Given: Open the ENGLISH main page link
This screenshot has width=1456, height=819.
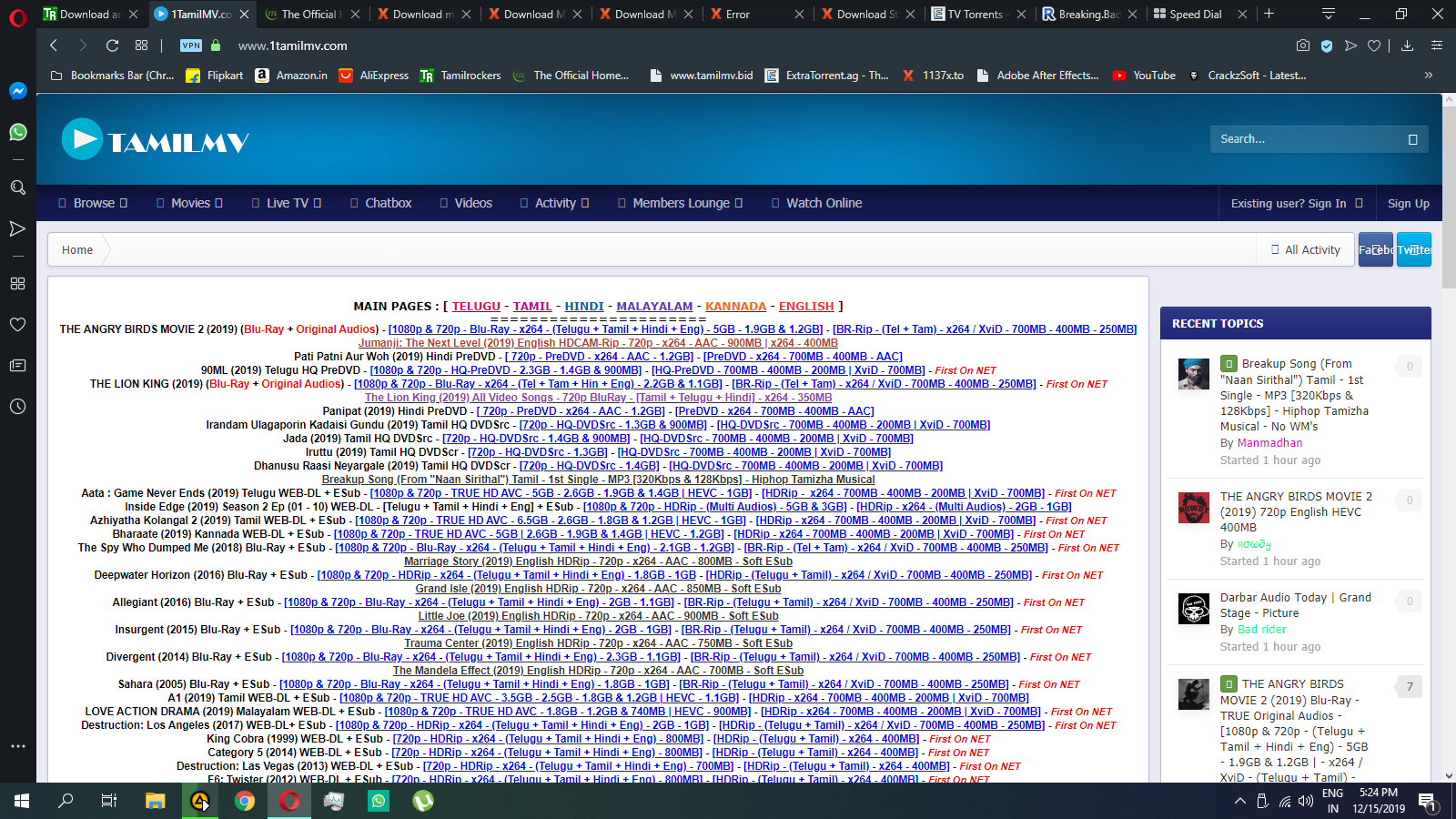Looking at the screenshot, I should (x=806, y=307).
